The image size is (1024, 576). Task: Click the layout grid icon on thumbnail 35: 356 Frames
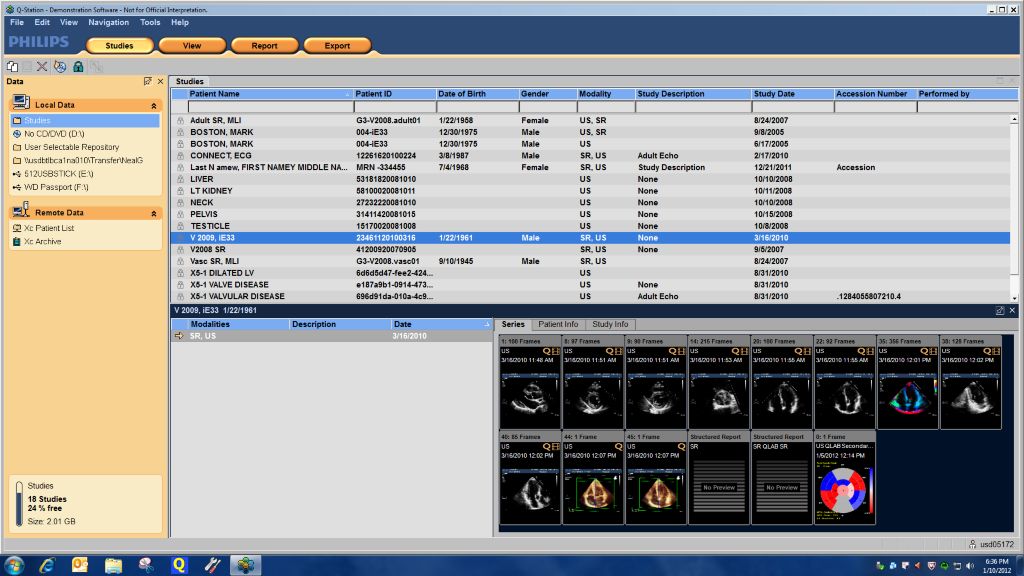(x=933, y=351)
